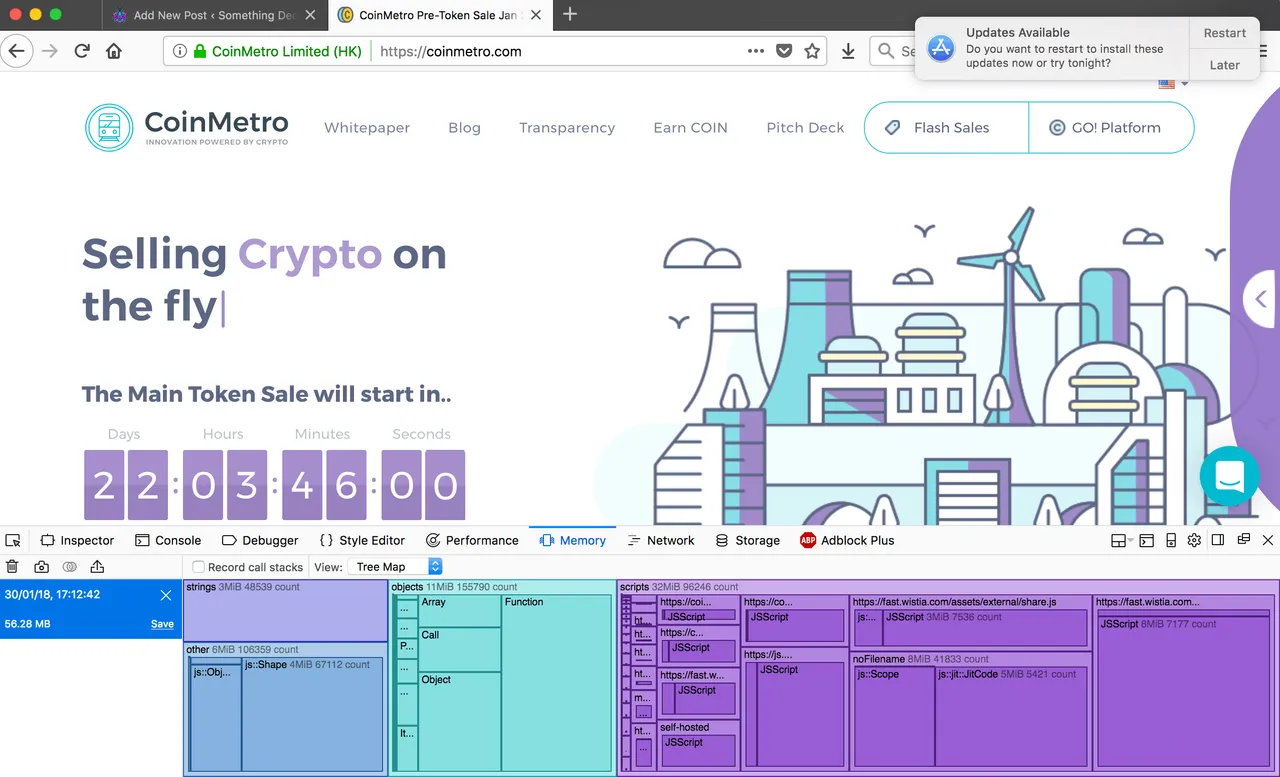Clear snapshots with the trash icon

click(x=13, y=567)
